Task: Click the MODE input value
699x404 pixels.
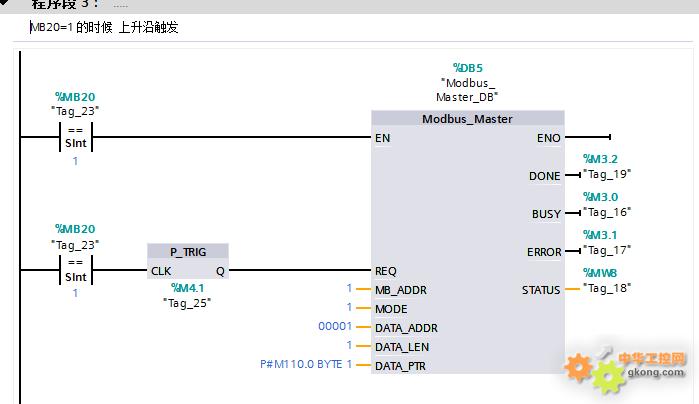Action: pyautogui.click(x=349, y=309)
